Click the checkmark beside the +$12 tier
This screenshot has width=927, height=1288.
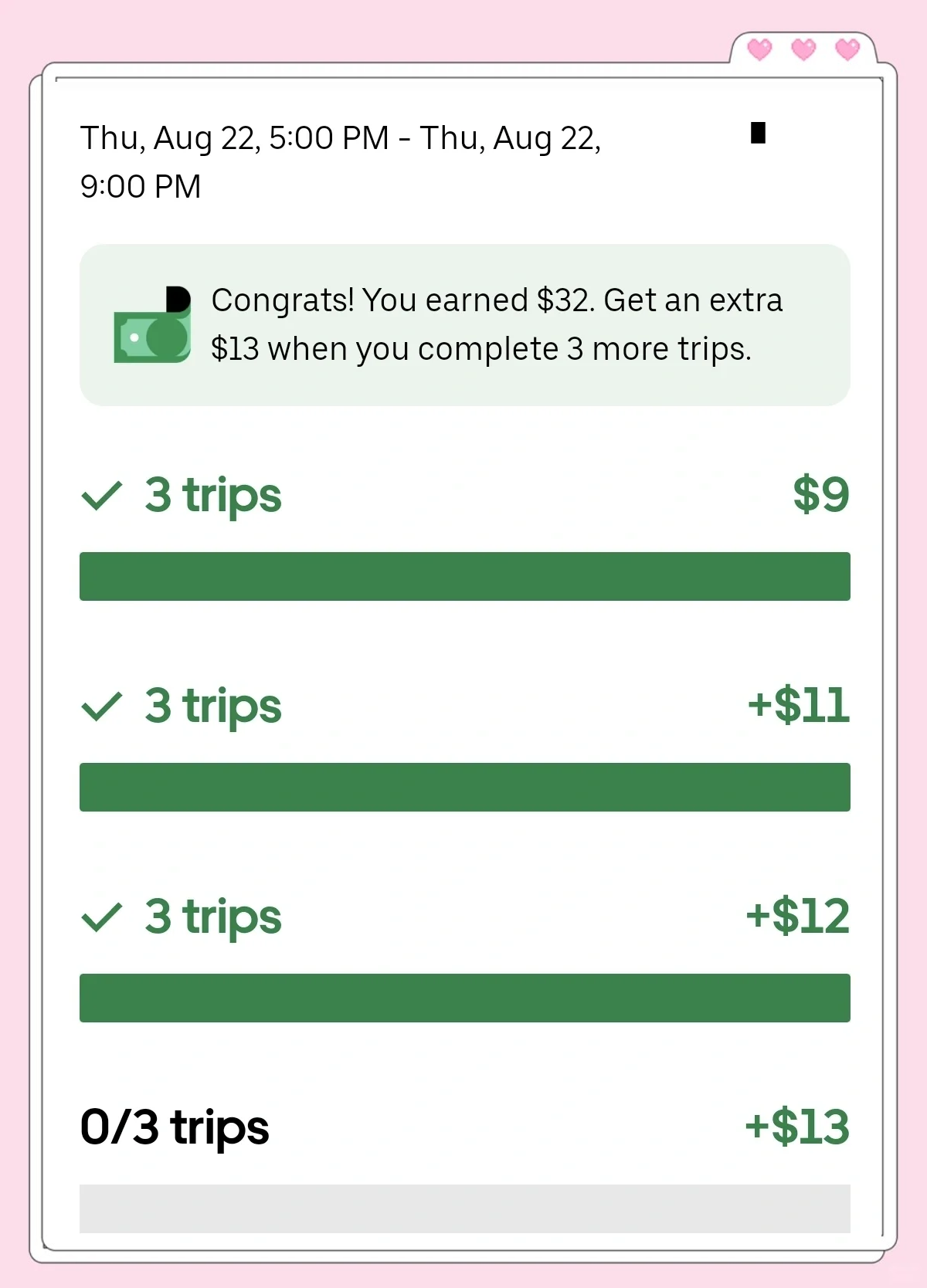tap(102, 917)
